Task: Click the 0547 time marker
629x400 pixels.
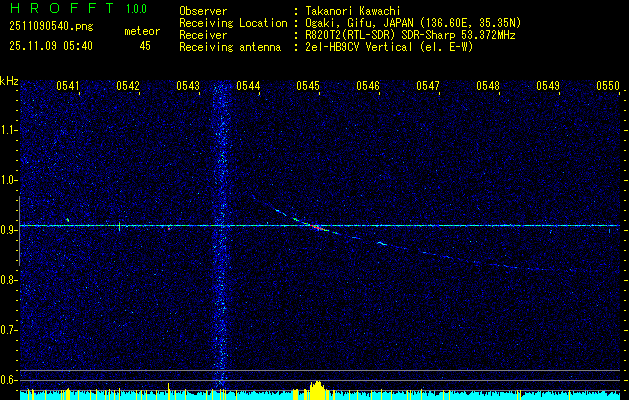Action: click(x=428, y=85)
